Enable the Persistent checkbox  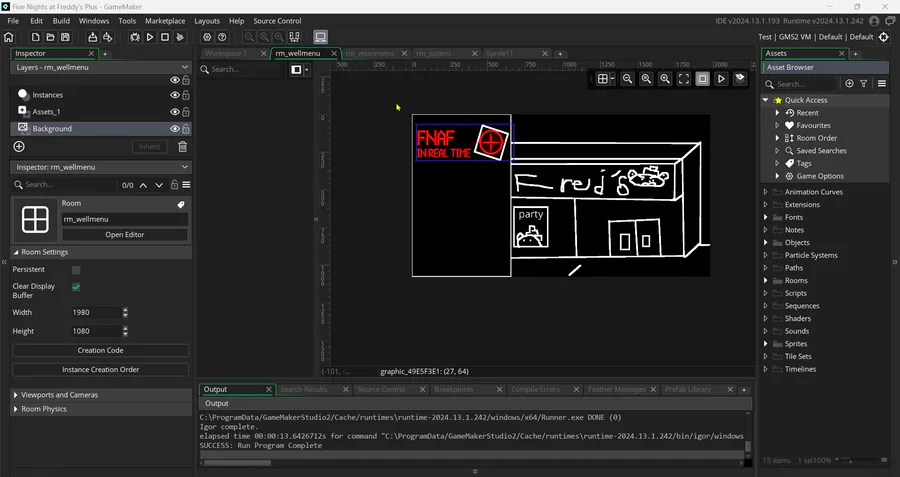(x=76, y=270)
